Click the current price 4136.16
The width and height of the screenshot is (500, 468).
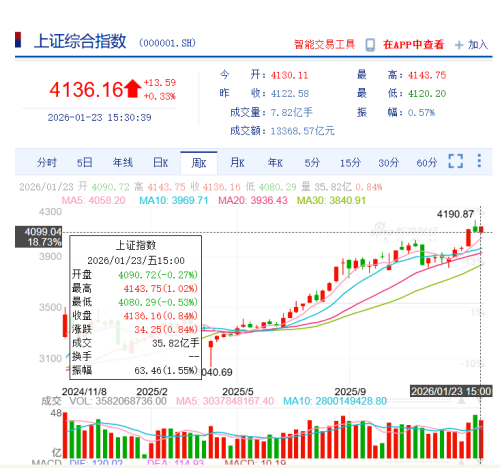[87, 90]
